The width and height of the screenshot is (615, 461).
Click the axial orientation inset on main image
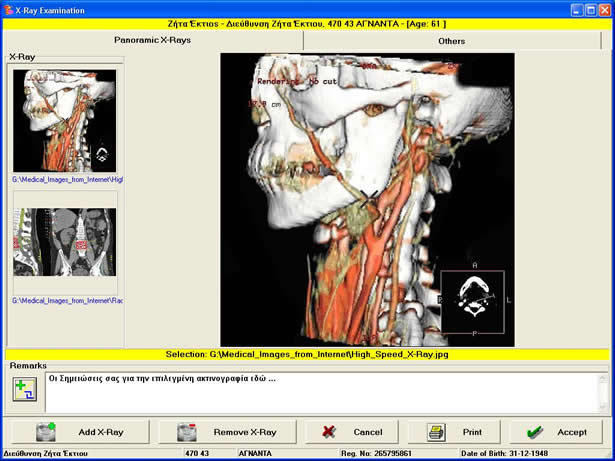click(473, 302)
